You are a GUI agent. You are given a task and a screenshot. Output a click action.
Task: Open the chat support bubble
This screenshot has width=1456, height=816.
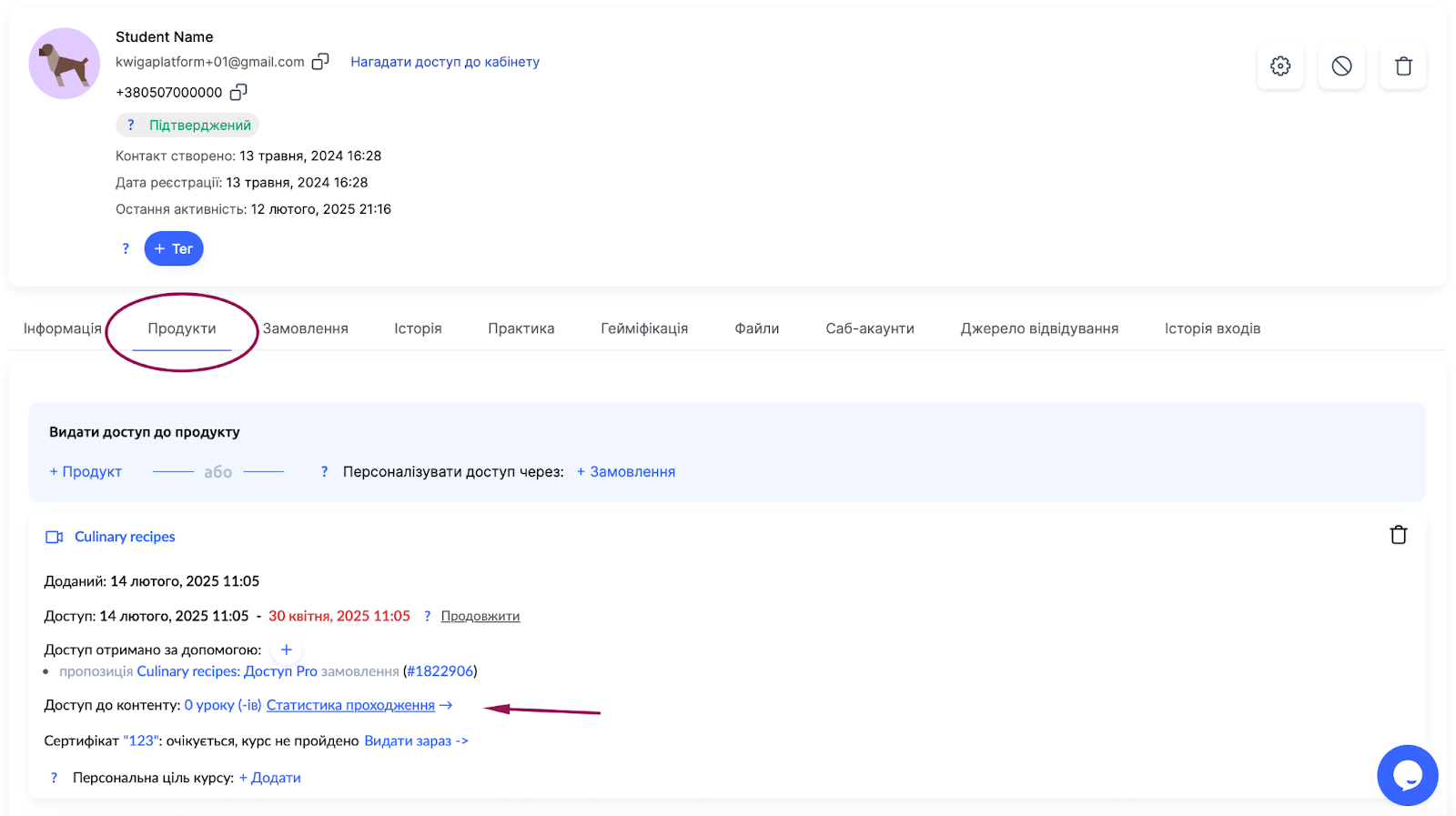1407,775
